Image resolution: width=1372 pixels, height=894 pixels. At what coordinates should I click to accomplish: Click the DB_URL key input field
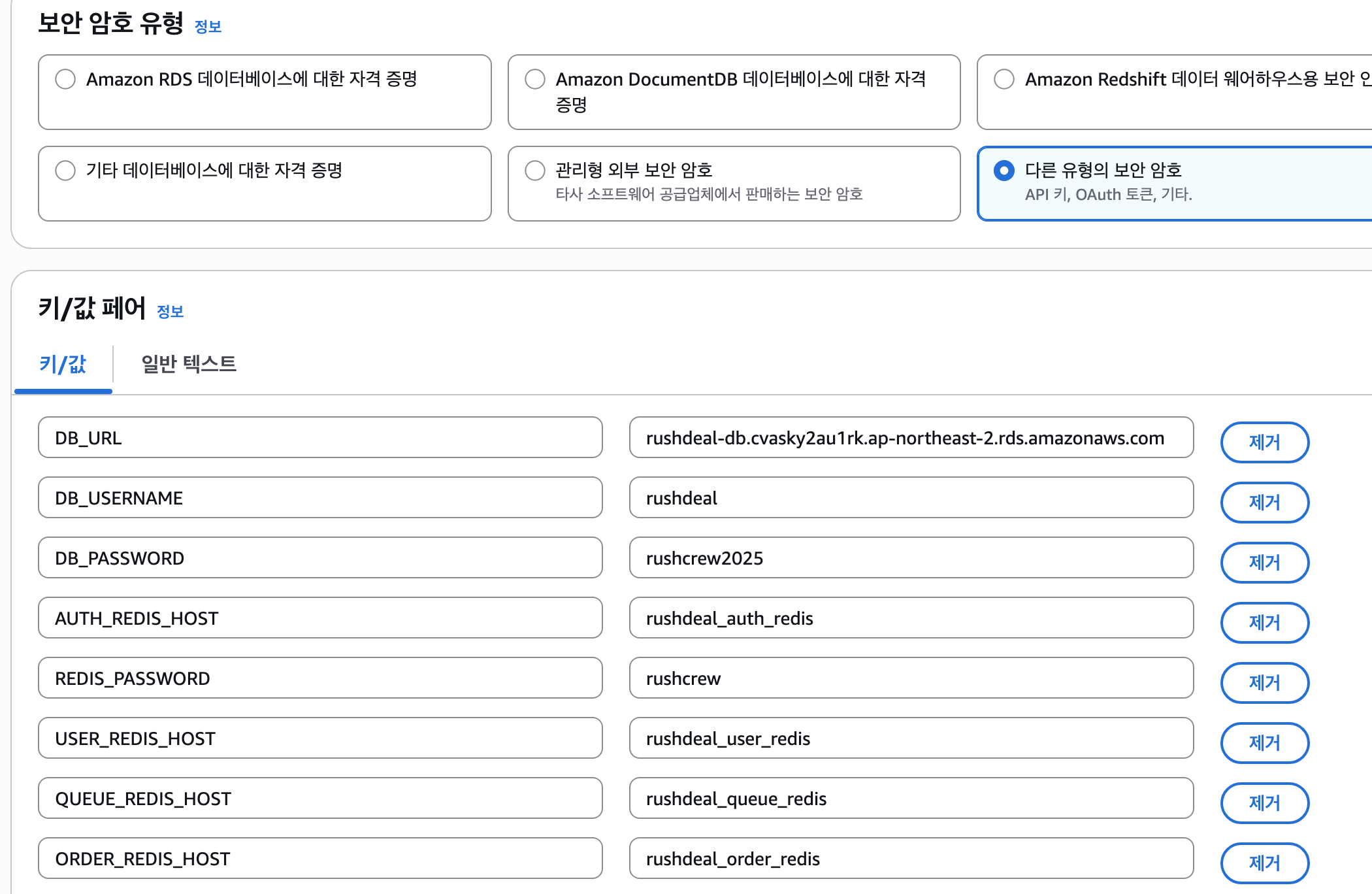(x=320, y=438)
